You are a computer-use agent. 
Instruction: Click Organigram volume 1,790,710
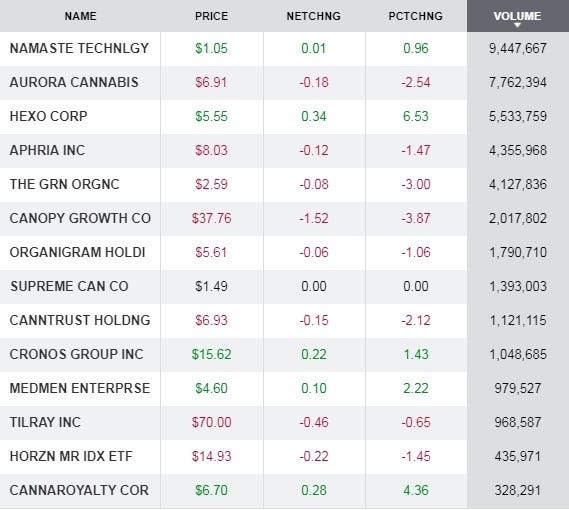tap(517, 252)
